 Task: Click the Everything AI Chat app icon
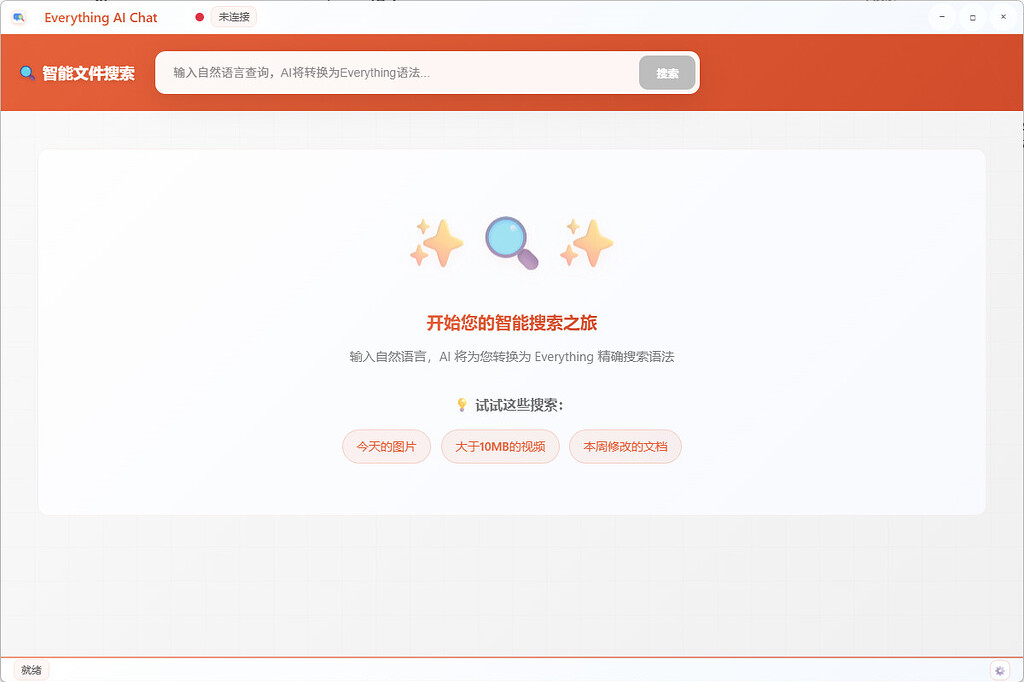coord(18,18)
